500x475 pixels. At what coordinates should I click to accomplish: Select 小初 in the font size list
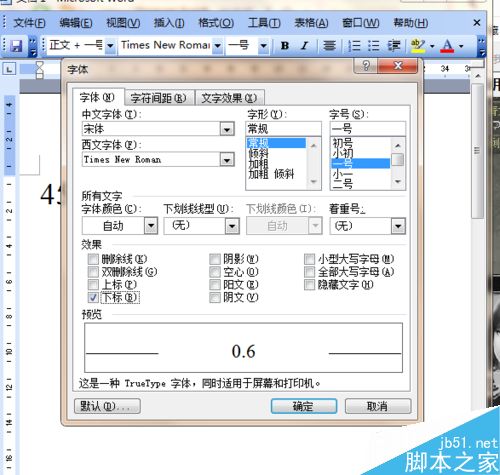(343, 153)
